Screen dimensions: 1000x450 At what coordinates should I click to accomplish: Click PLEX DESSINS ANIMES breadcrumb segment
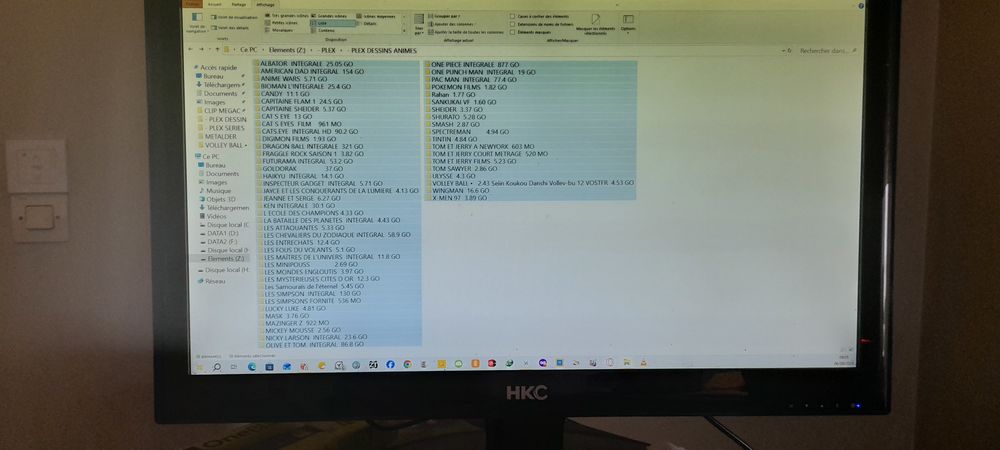coord(383,50)
